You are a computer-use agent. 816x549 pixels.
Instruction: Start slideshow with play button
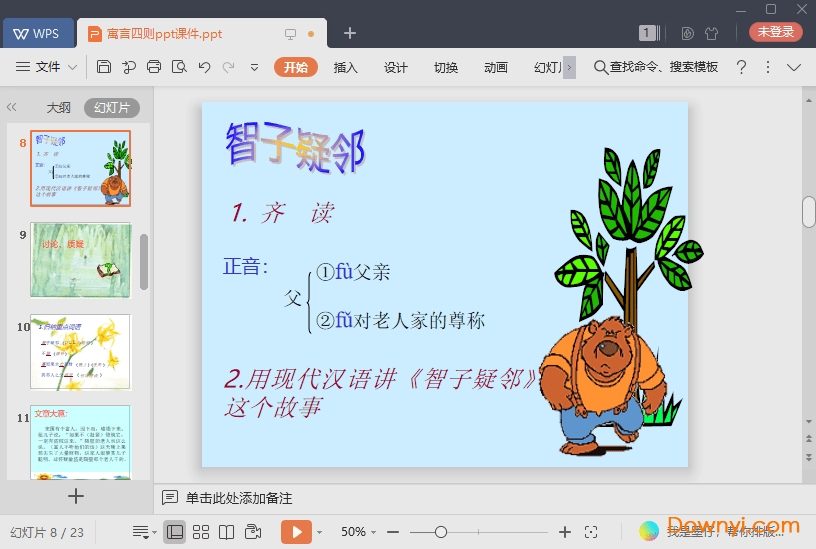pyautogui.click(x=296, y=532)
